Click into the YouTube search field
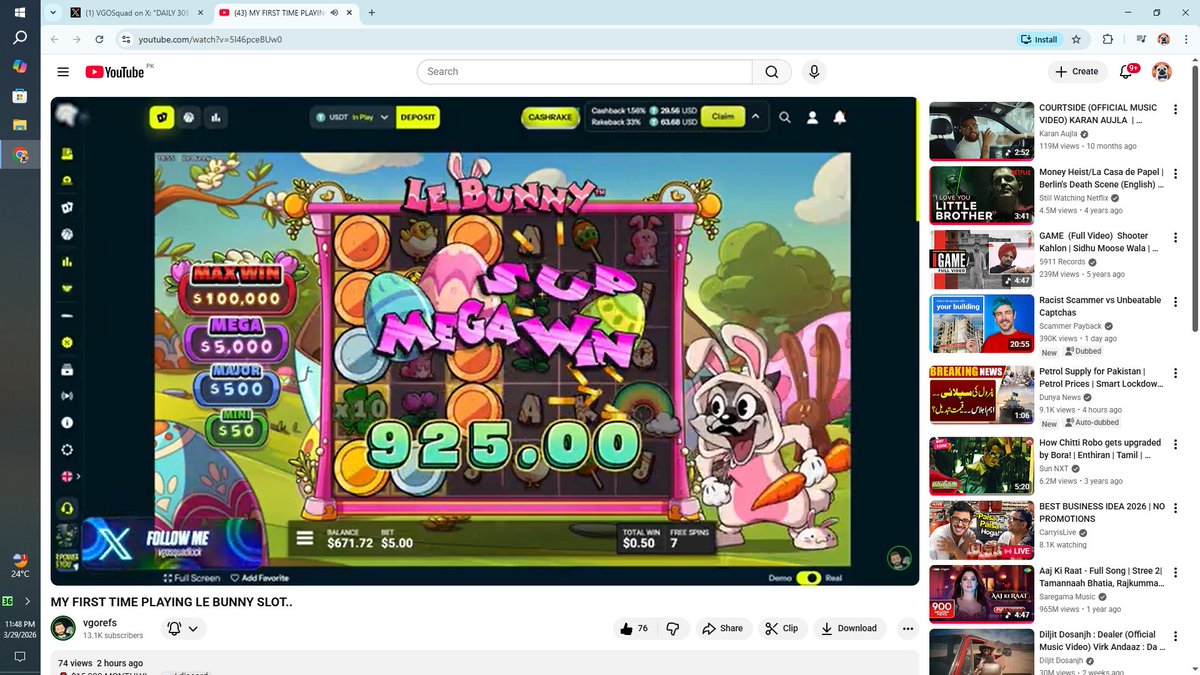1200x675 pixels. pyautogui.click(x=585, y=72)
